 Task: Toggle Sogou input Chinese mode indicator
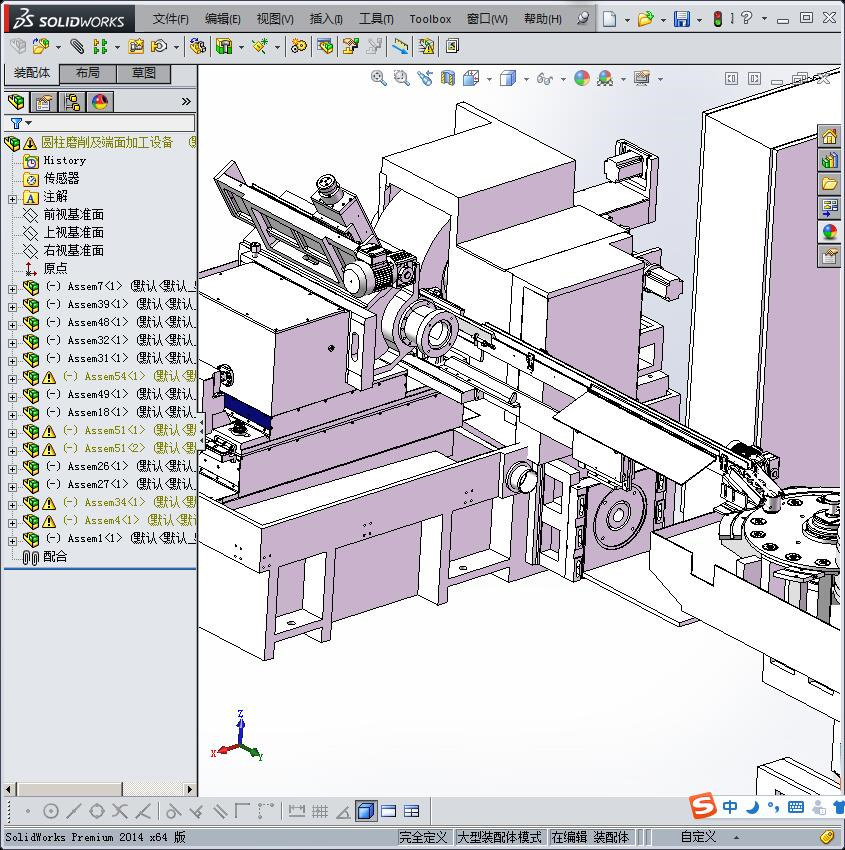[x=731, y=807]
